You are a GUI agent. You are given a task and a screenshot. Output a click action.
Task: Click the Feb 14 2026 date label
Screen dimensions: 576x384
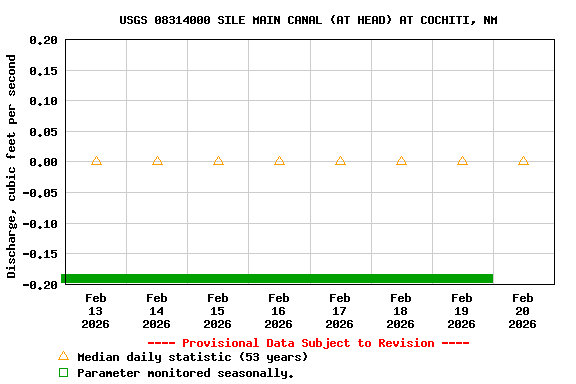156,311
